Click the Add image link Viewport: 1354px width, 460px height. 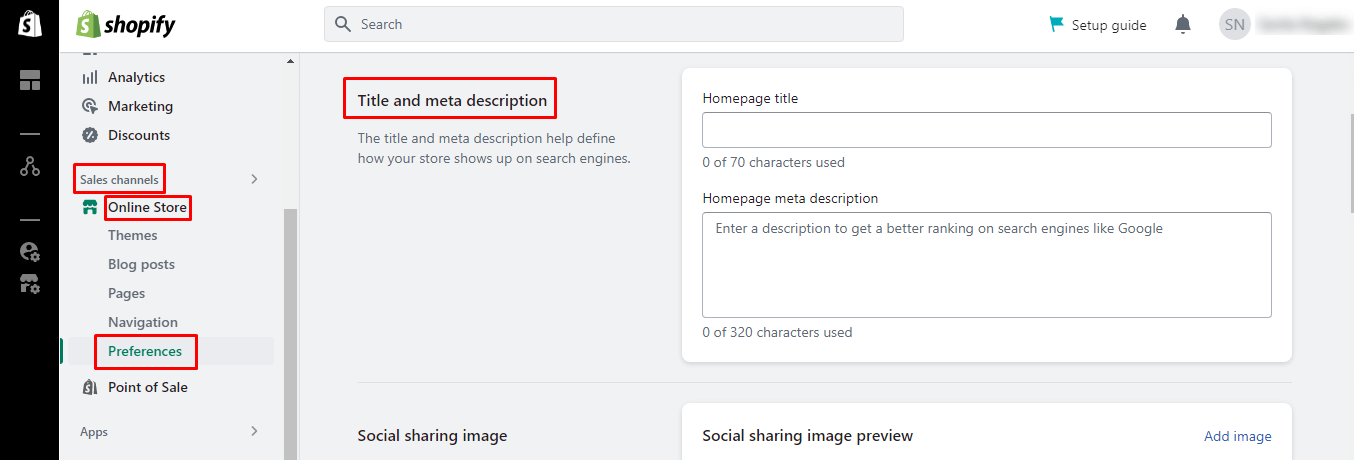coord(1237,436)
